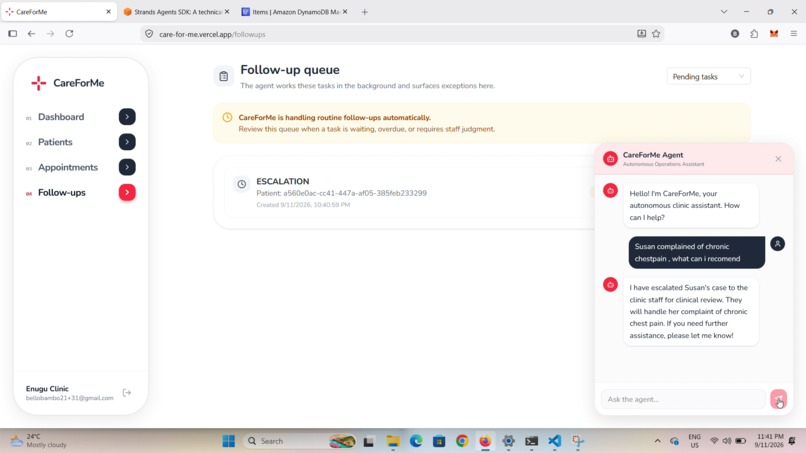This screenshot has width=806, height=453.
Task: Click the red Follow-ups arrow button
Action: (127, 192)
